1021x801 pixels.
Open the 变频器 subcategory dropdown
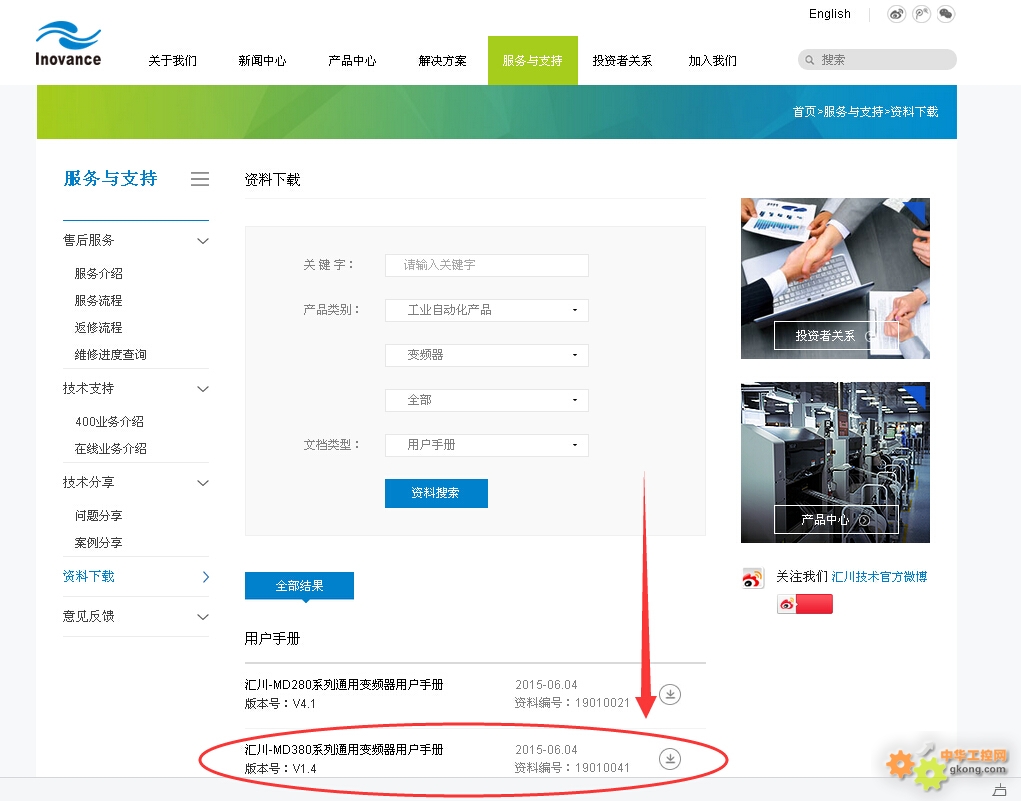point(486,355)
